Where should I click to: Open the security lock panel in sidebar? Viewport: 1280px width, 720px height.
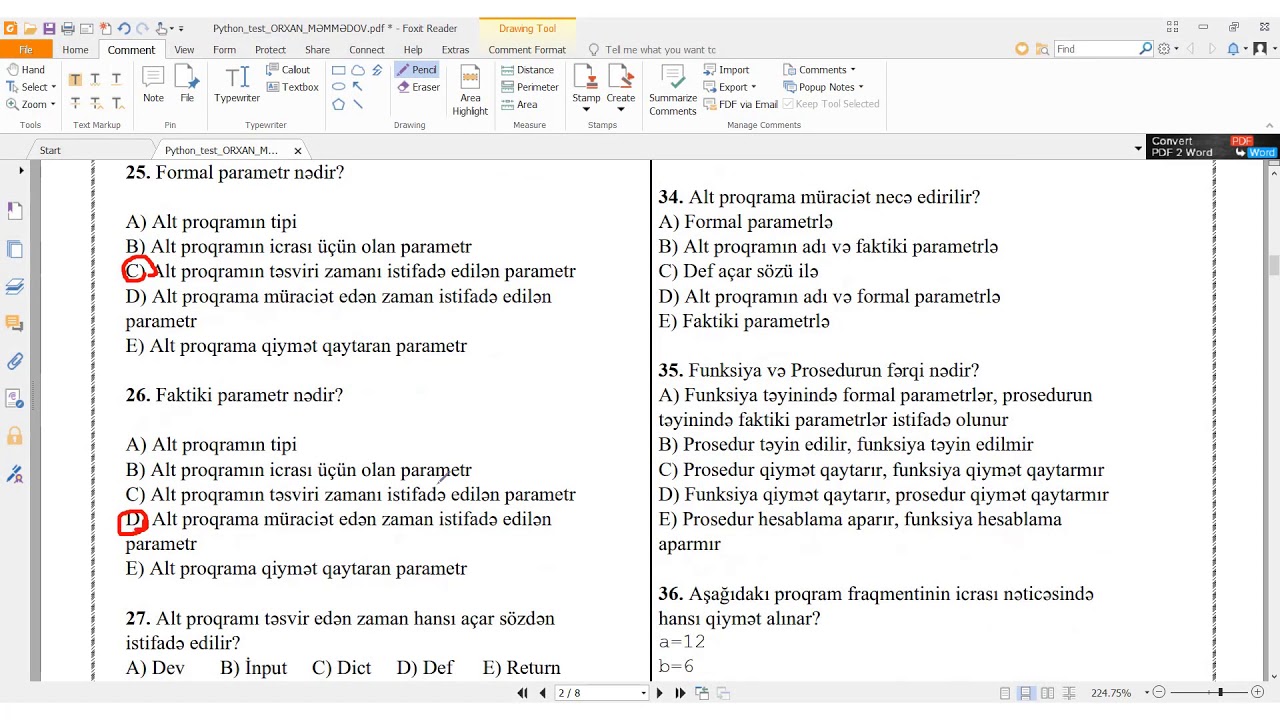pyautogui.click(x=15, y=436)
